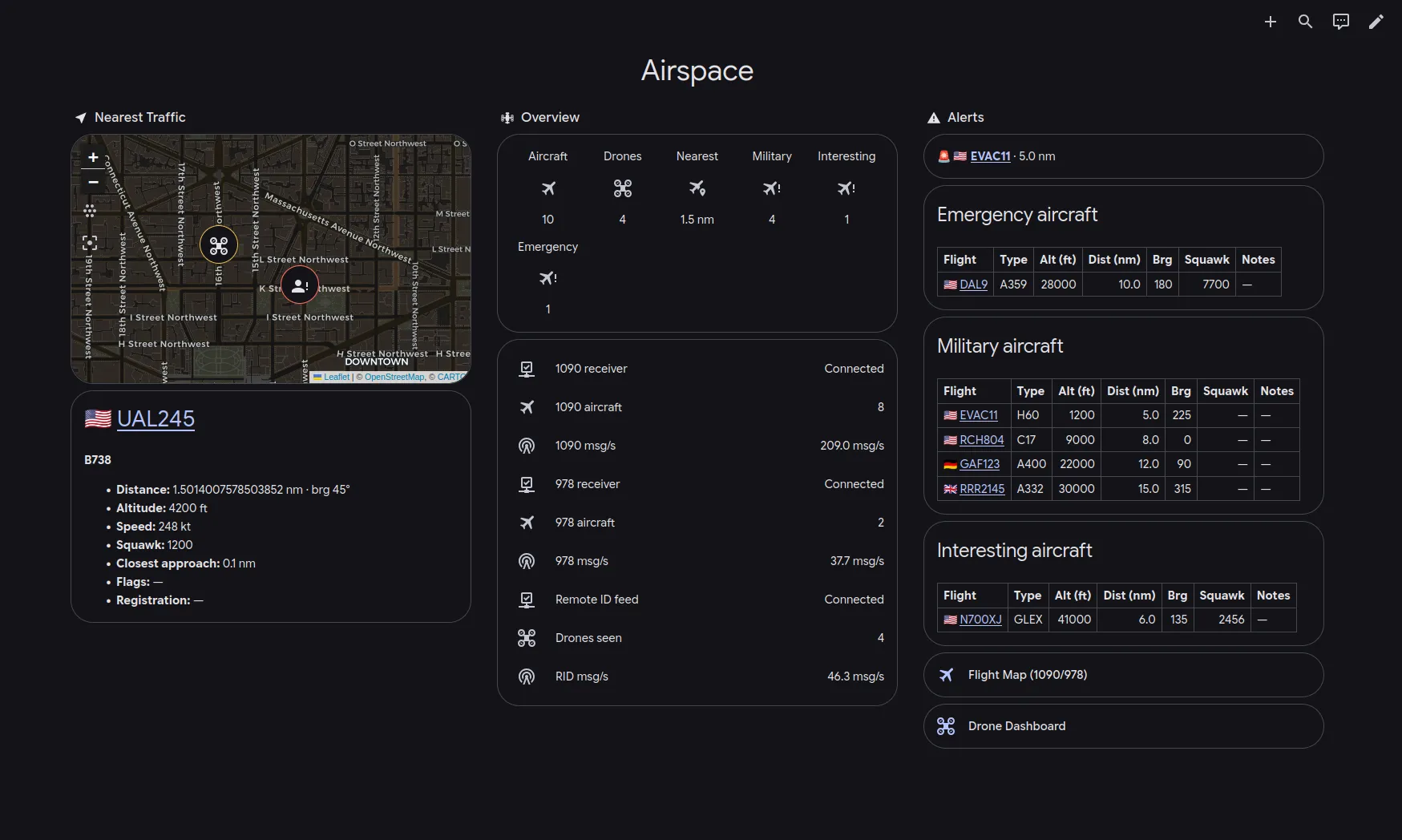Click the Drones count quadcopter icon
Screen dimensions: 1402x840
623,188
